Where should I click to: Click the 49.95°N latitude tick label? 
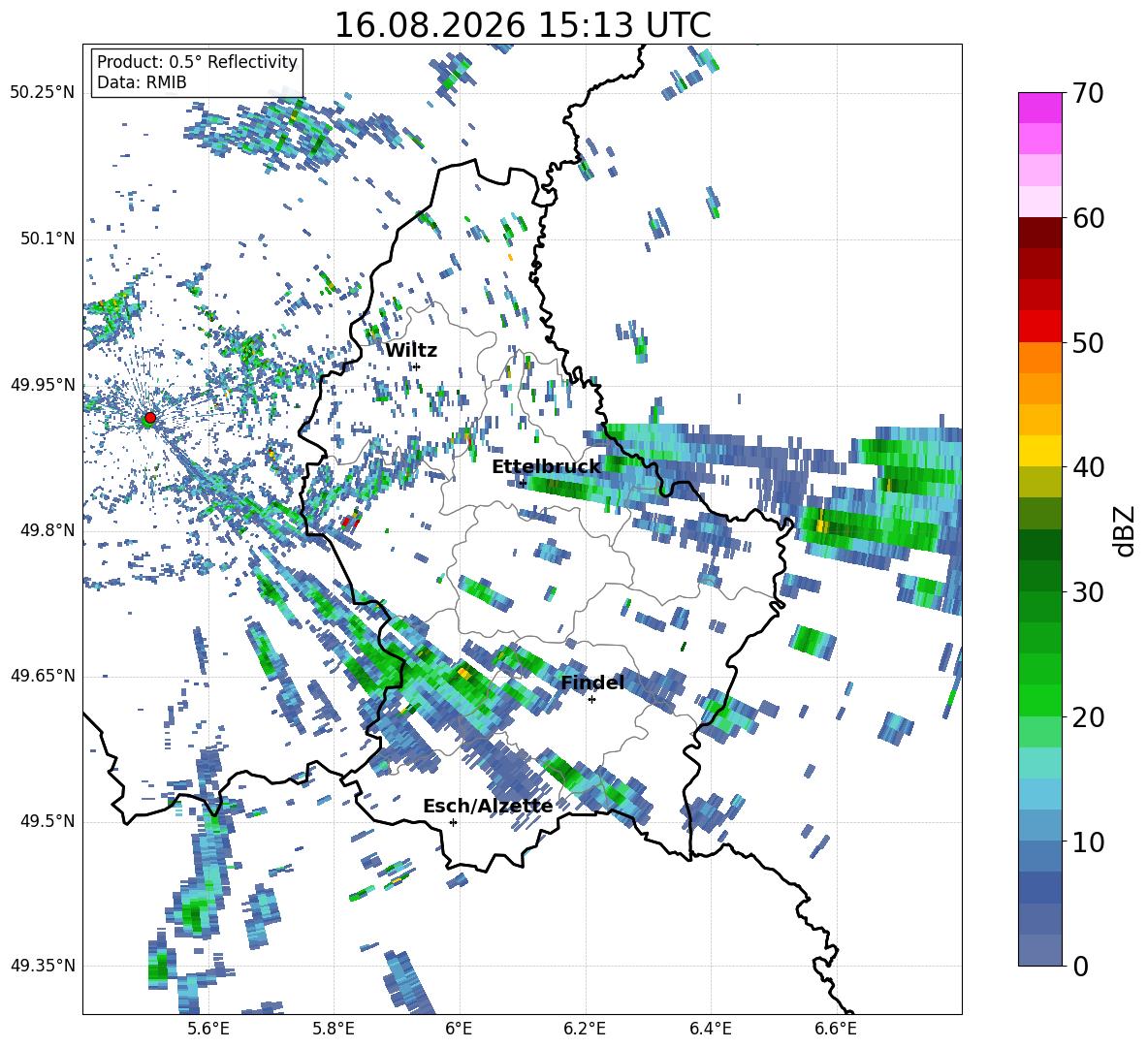43,385
